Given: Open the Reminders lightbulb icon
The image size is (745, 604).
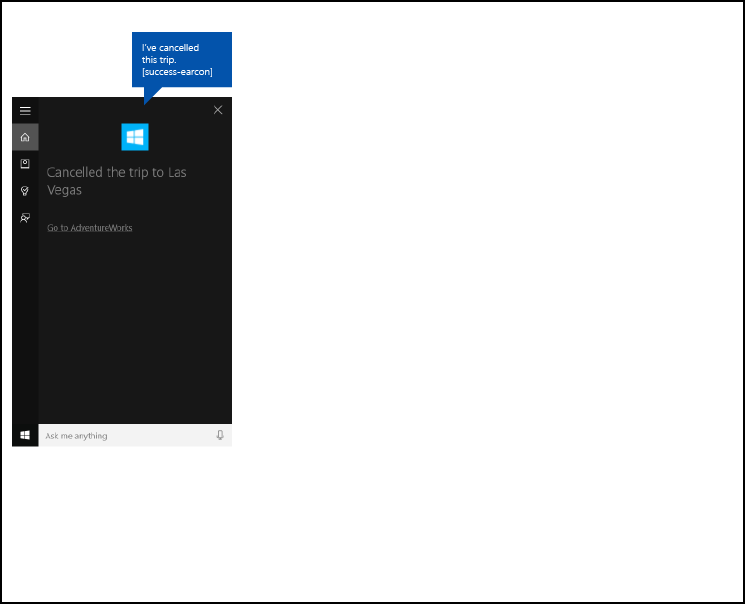Looking at the screenshot, I should (x=25, y=191).
